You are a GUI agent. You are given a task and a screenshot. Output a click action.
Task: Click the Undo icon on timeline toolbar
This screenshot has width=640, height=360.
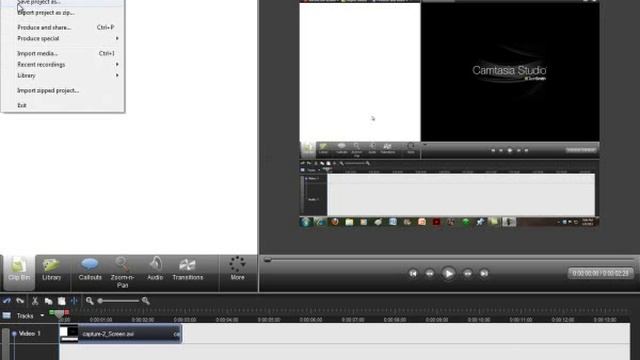7,301
